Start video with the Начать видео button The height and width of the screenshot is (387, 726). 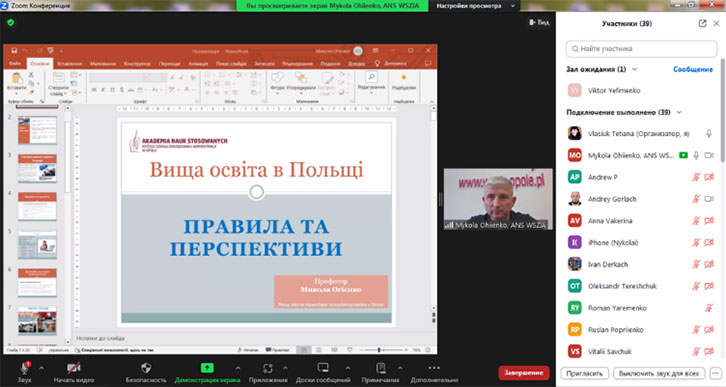click(74, 372)
